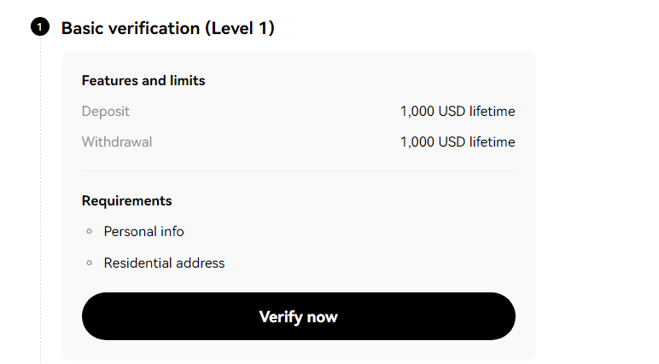659x364 pixels.
Task: Select the step 1 circle icon
Action: click(x=40, y=27)
